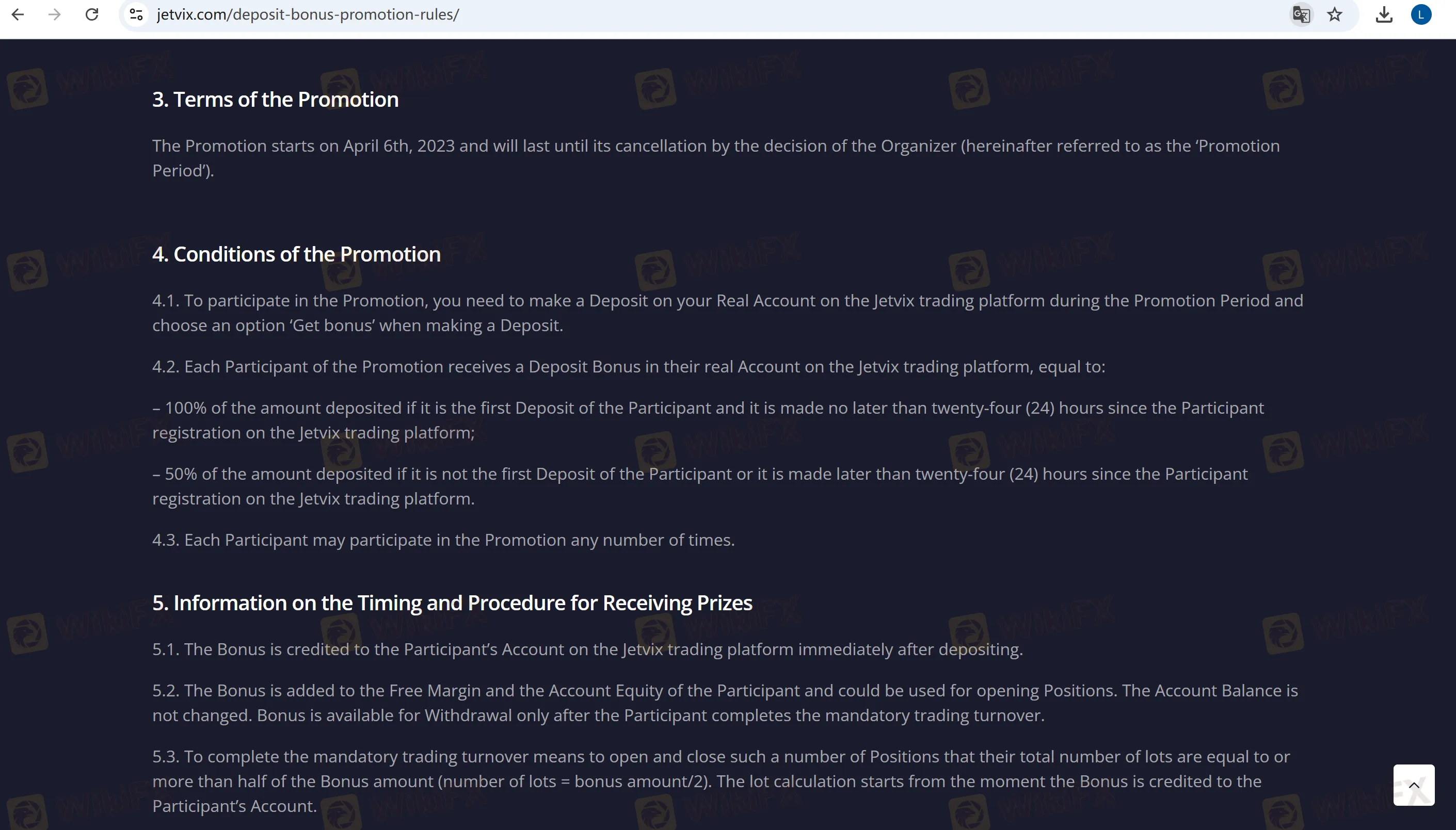Click the browser forward arrow

[x=55, y=14]
